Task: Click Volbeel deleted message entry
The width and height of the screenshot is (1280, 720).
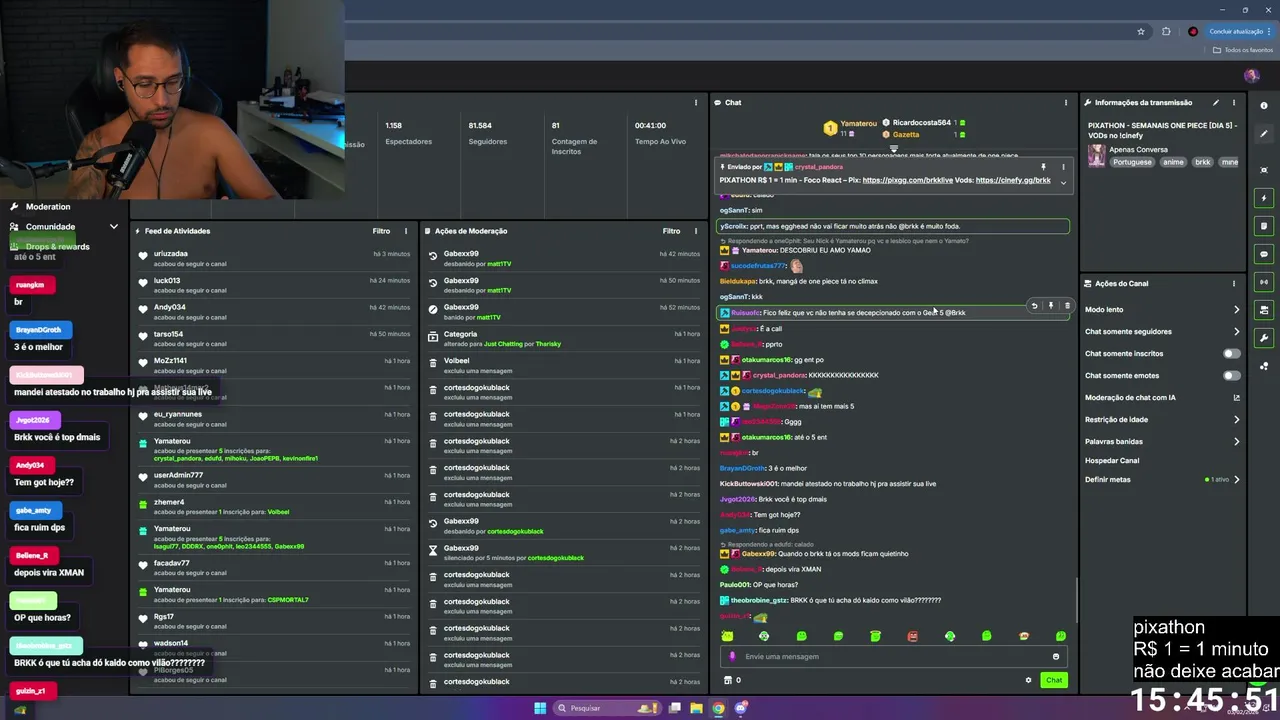Action: pos(565,365)
